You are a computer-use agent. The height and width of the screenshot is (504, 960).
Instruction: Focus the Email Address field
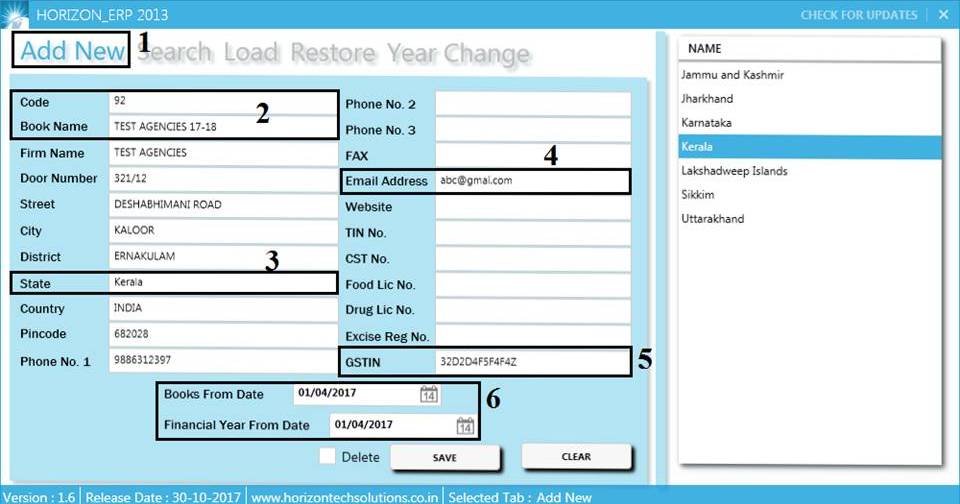[x=533, y=181]
